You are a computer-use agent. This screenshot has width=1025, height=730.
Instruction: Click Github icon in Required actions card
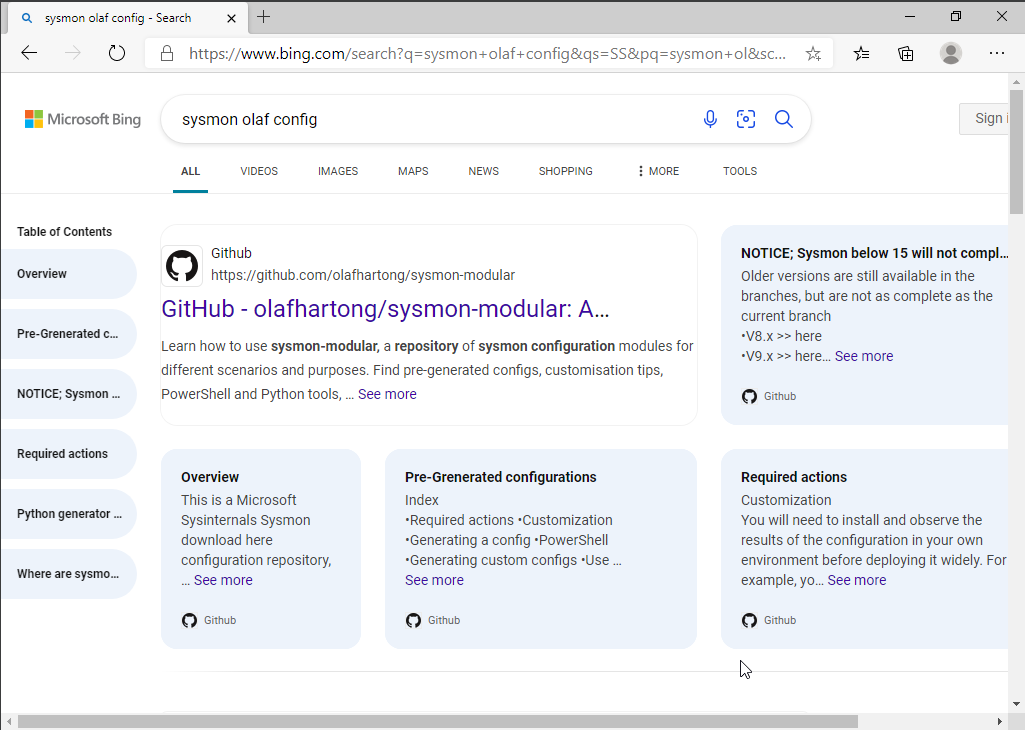[x=749, y=620]
